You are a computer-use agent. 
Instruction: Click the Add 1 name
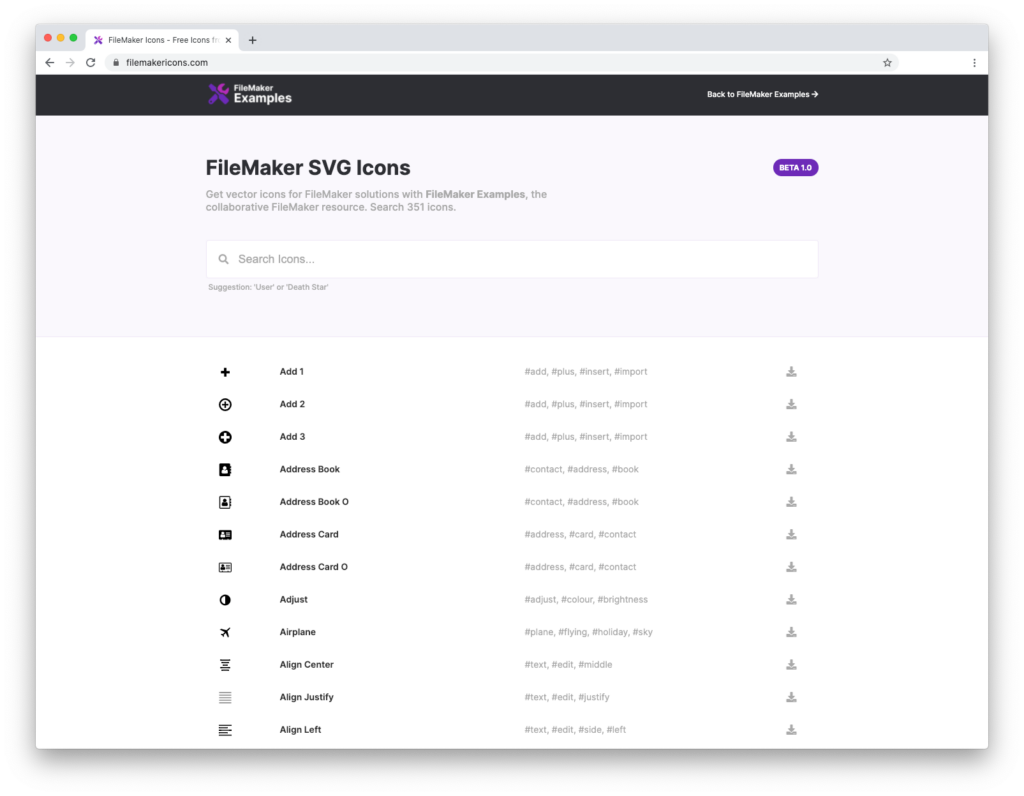pos(291,372)
